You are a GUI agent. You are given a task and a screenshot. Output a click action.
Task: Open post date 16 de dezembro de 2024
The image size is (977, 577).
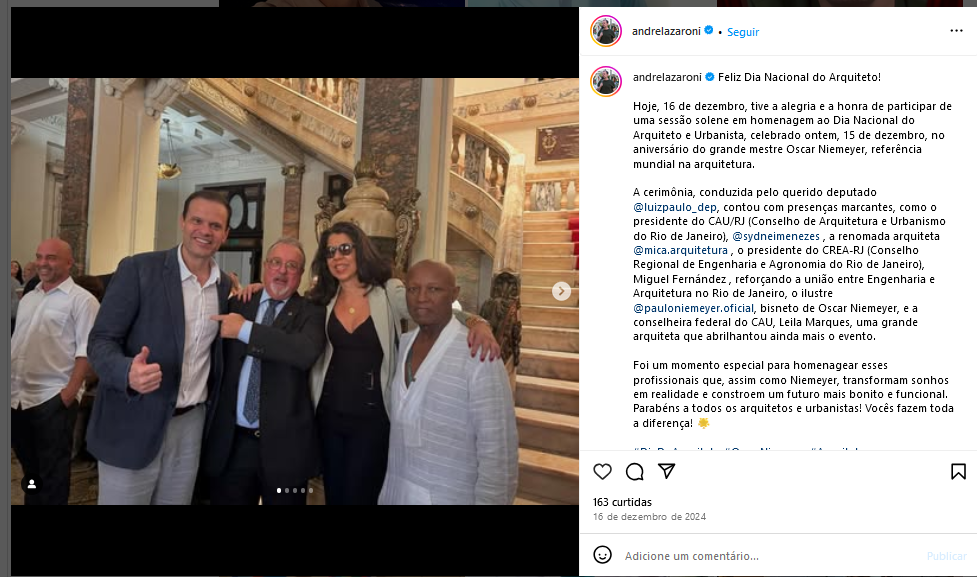[x=649, y=517]
